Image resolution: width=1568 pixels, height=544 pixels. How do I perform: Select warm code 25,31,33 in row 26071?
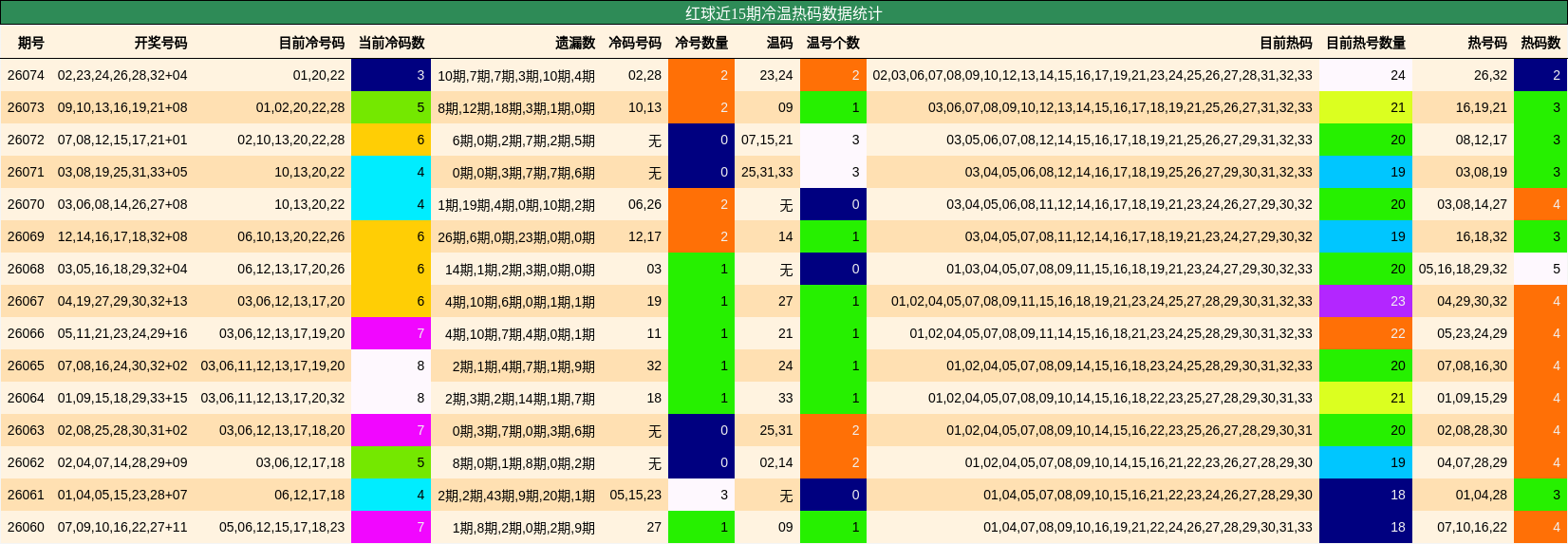tap(767, 172)
